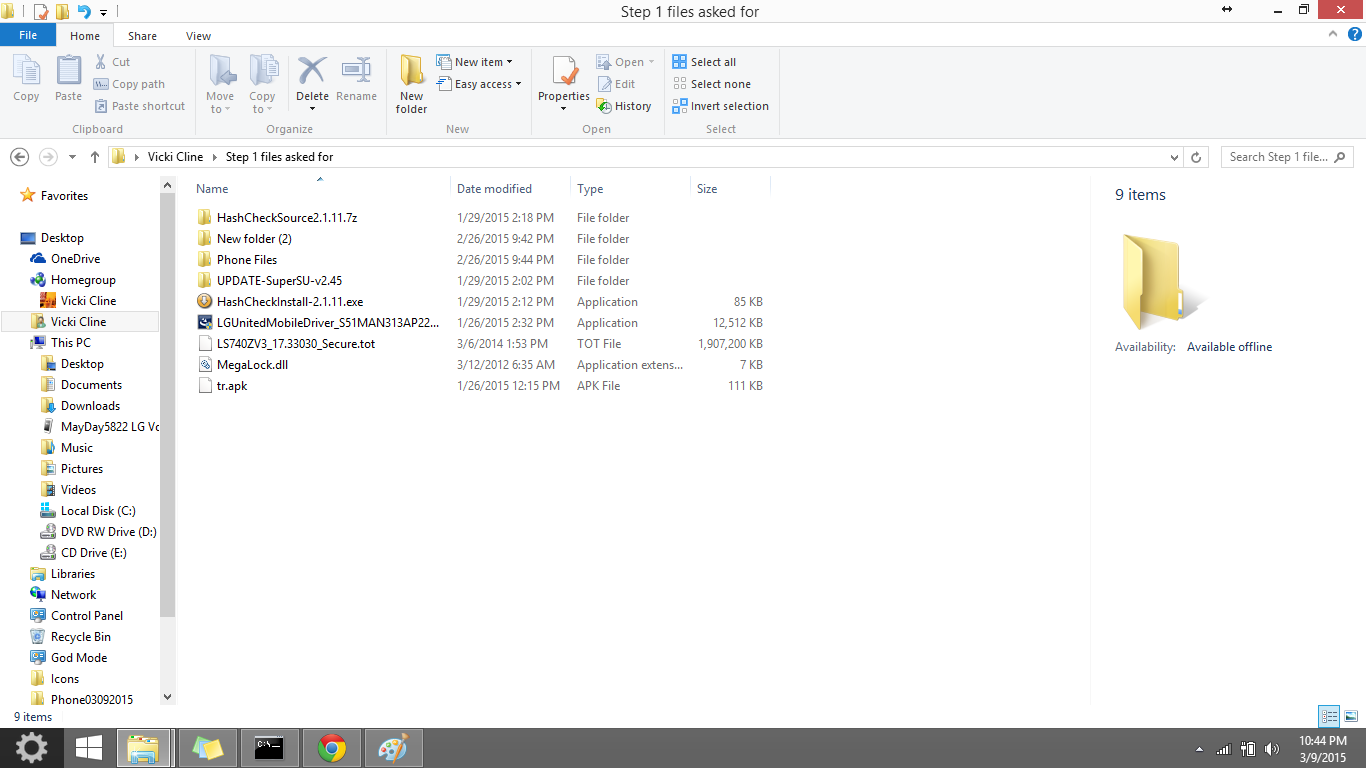Open the File menu tab
Screen dimensions: 1366x768
28,35
